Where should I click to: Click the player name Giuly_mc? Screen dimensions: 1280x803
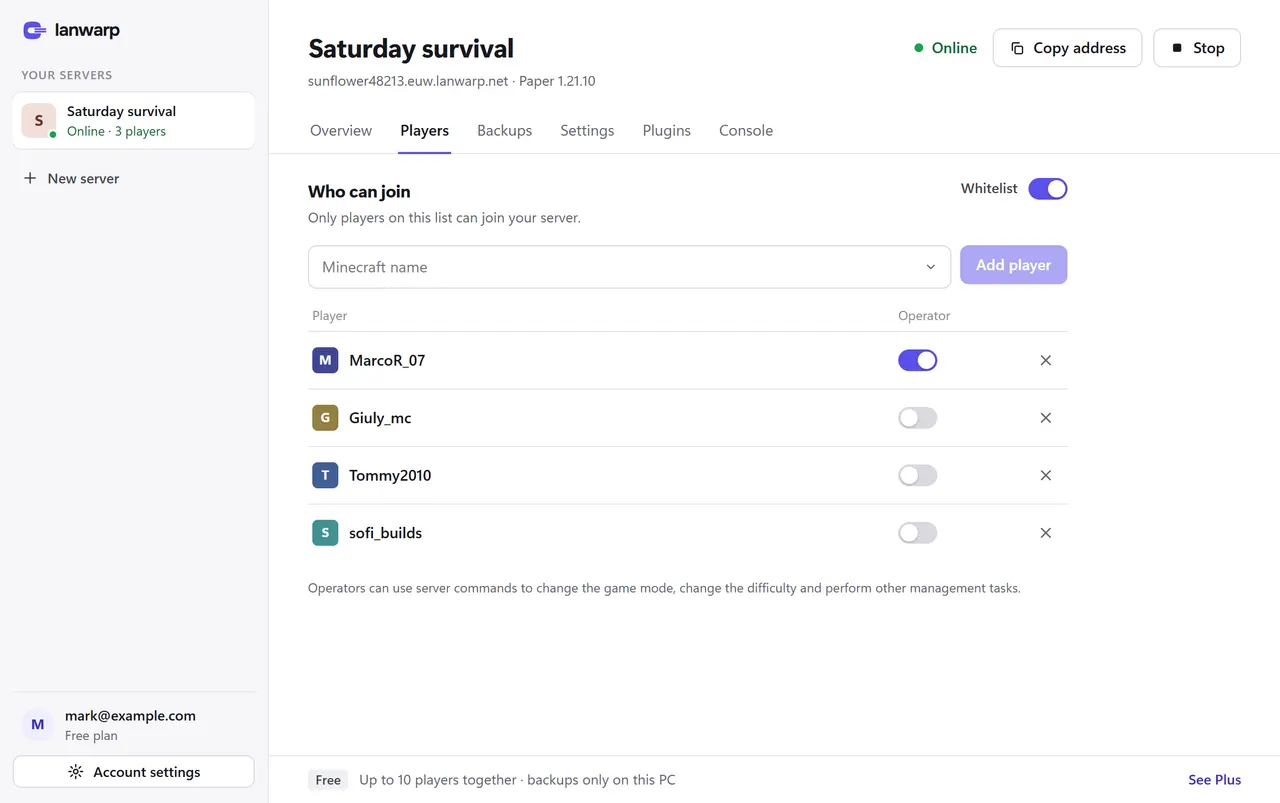[x=380, y=418]
